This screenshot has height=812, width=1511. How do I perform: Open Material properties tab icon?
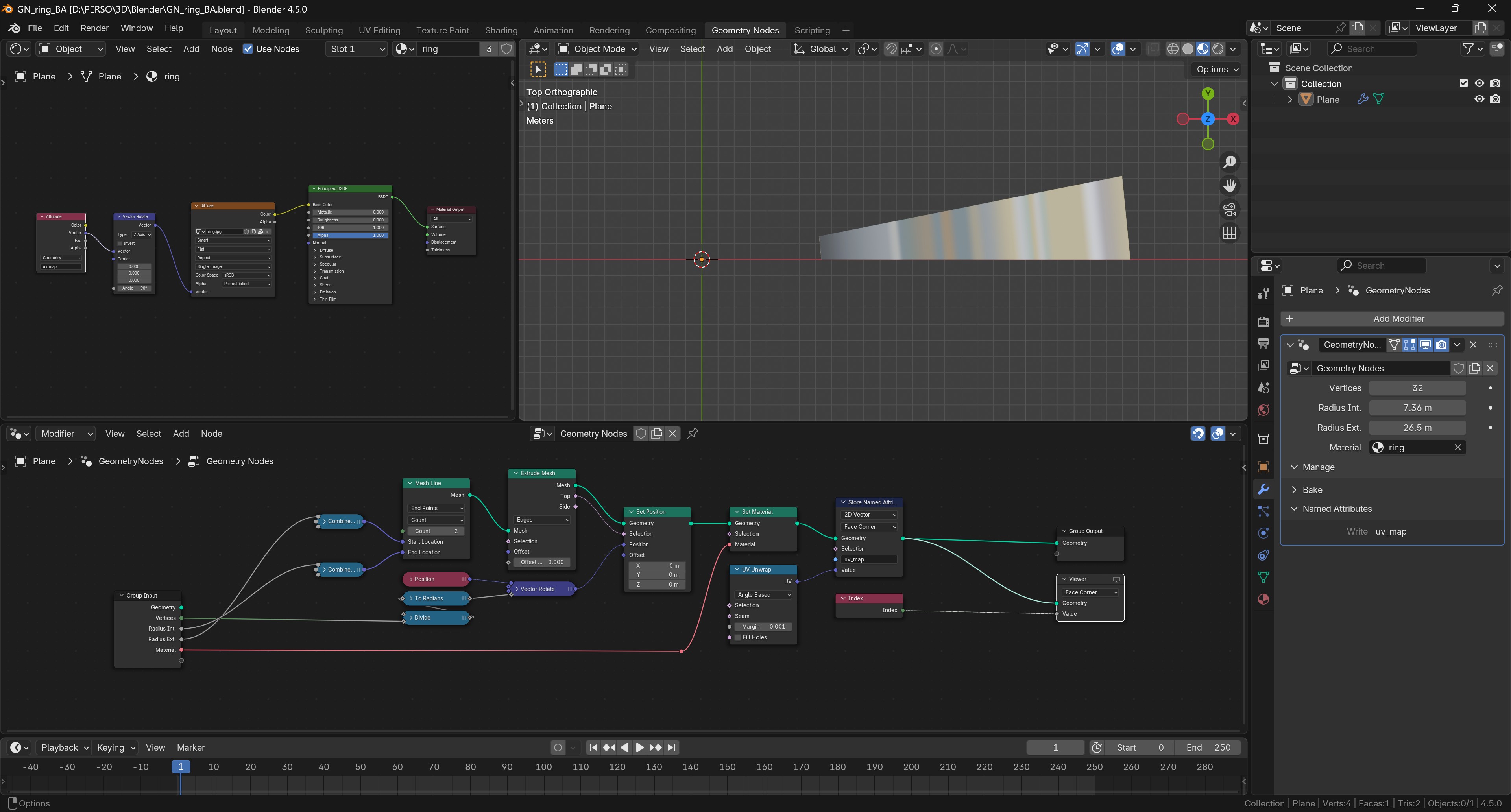click(x=1263, y=599)
